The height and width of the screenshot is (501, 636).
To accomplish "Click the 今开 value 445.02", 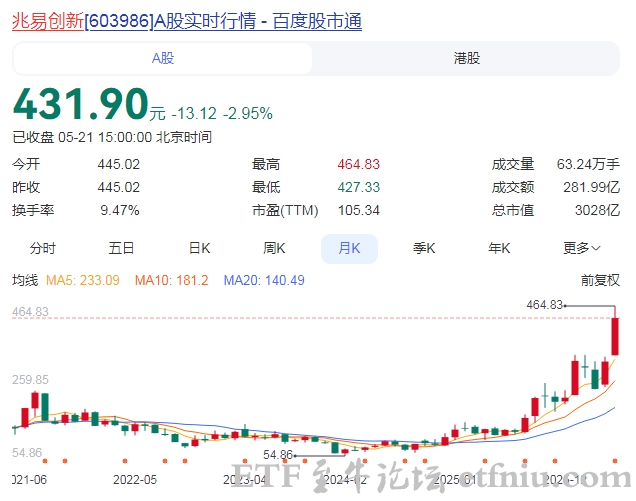I will (x=118, y=164).
